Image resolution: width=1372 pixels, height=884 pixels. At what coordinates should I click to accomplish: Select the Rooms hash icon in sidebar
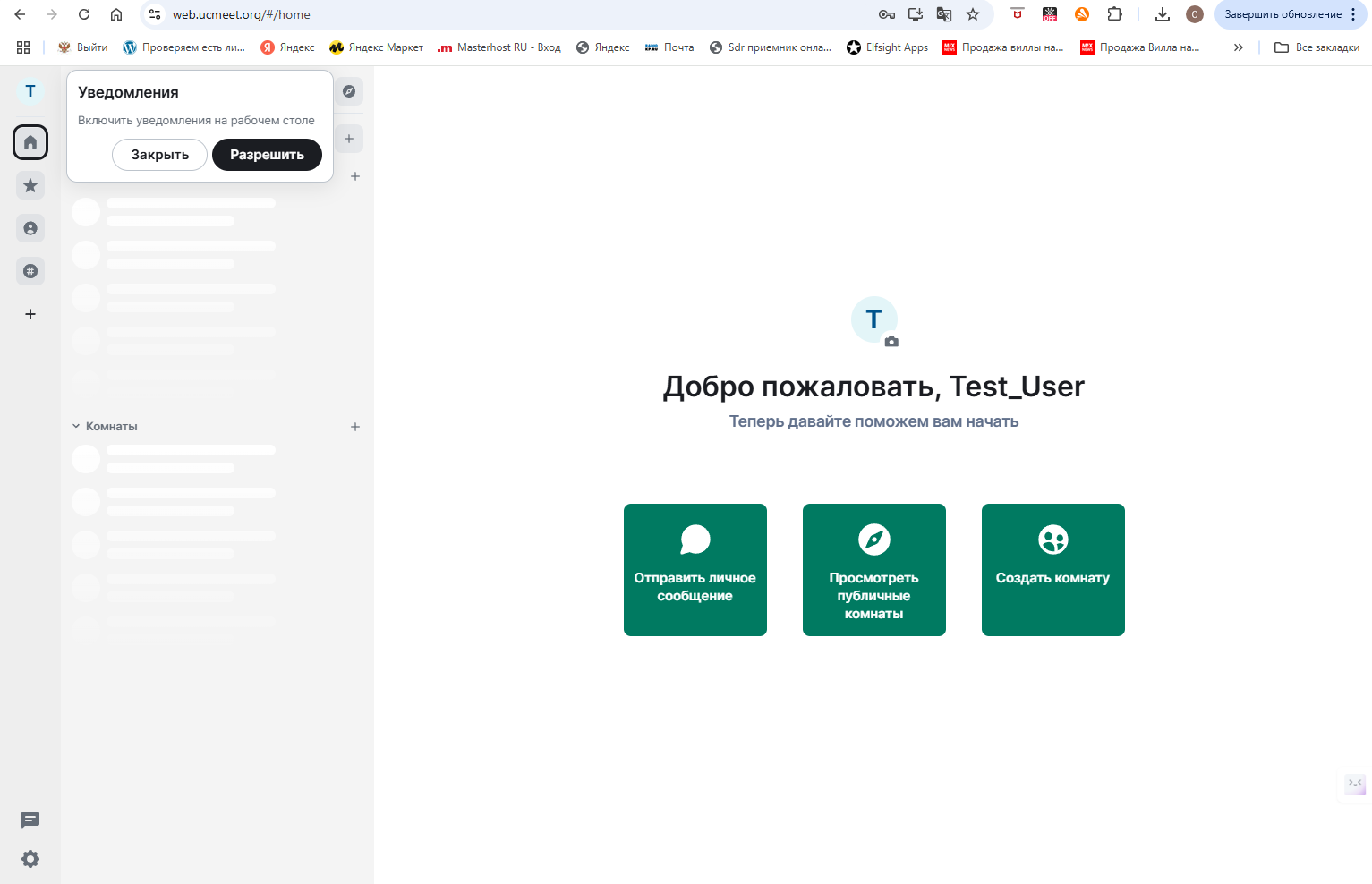pyautogui.click(x=30, y=271)
